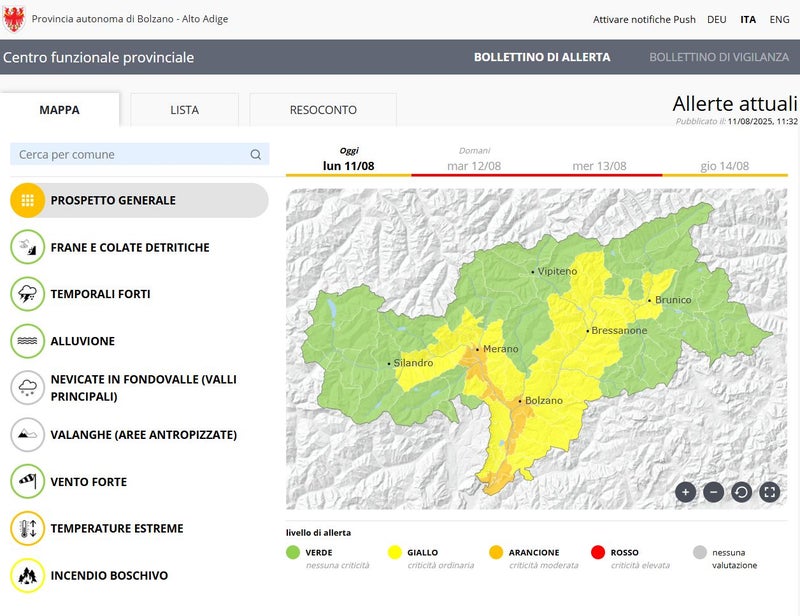Choose the forest fire icon
800x616 pixels.
point(28,575)
